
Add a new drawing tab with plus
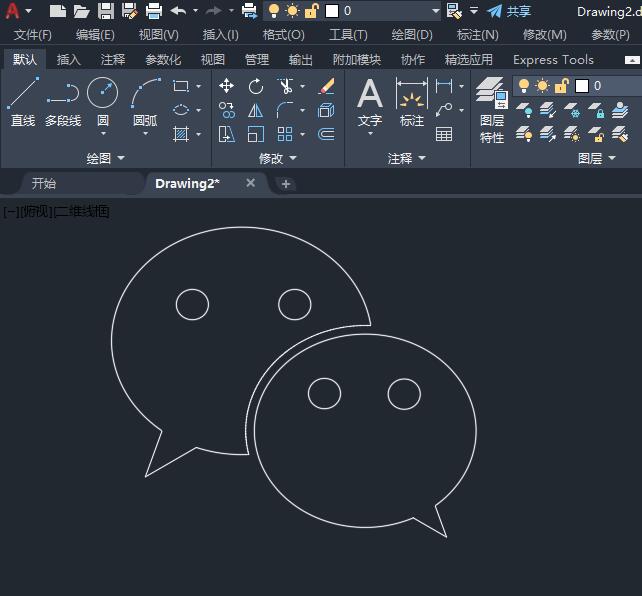[286, 184]
